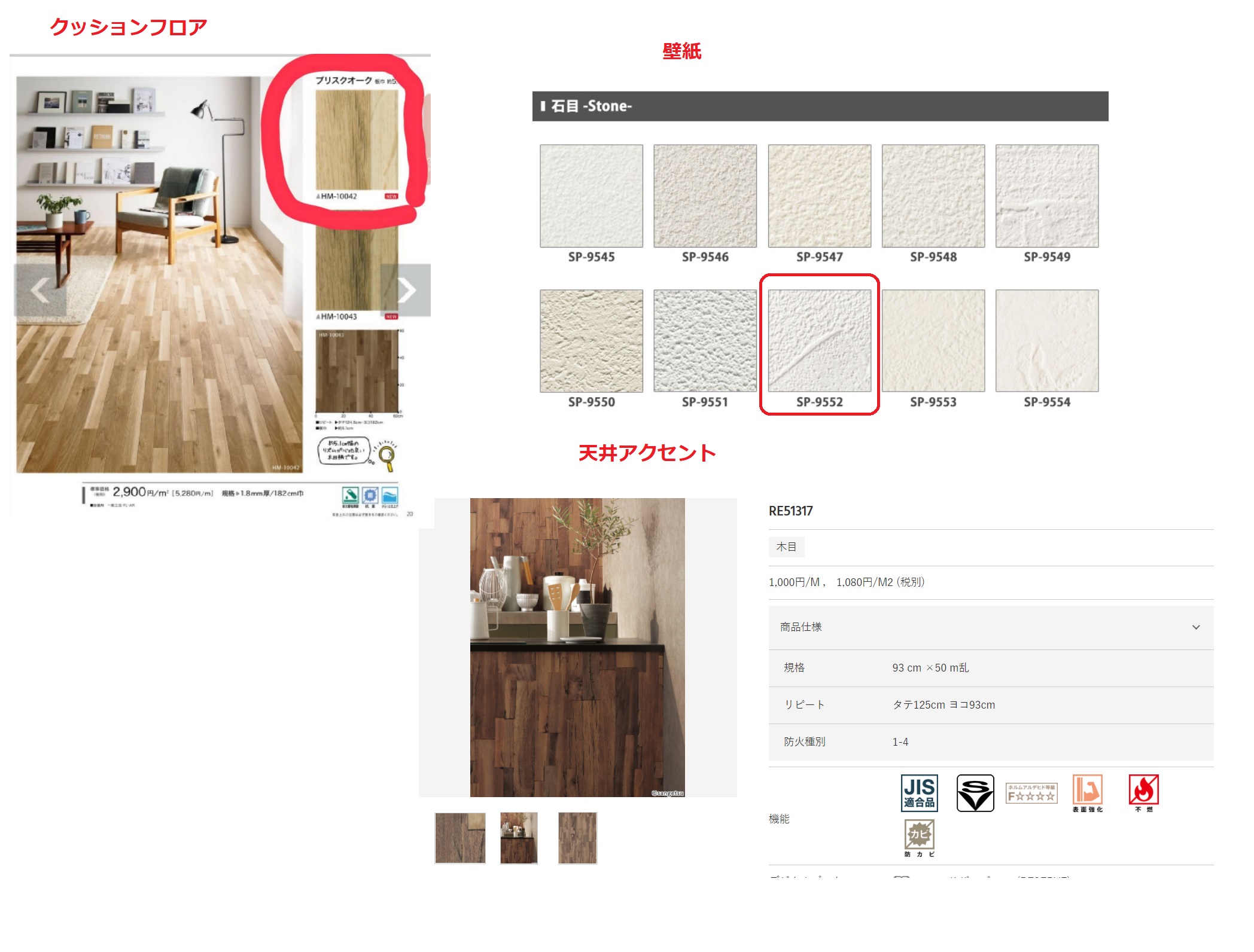Viewport: 1254px width, 952px height.
Task: Click the green spill-resistance floor icon
Action: (350, 496)
